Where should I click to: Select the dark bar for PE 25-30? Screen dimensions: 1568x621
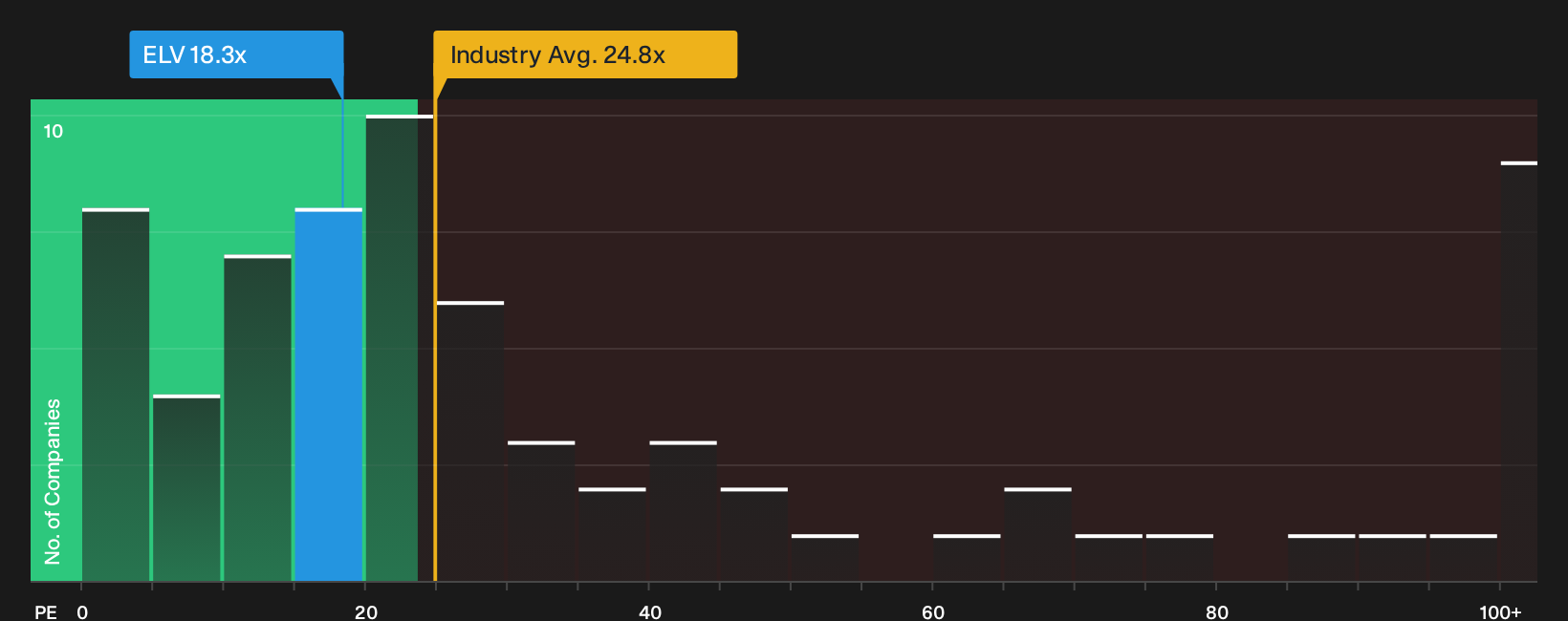[470, 441]
